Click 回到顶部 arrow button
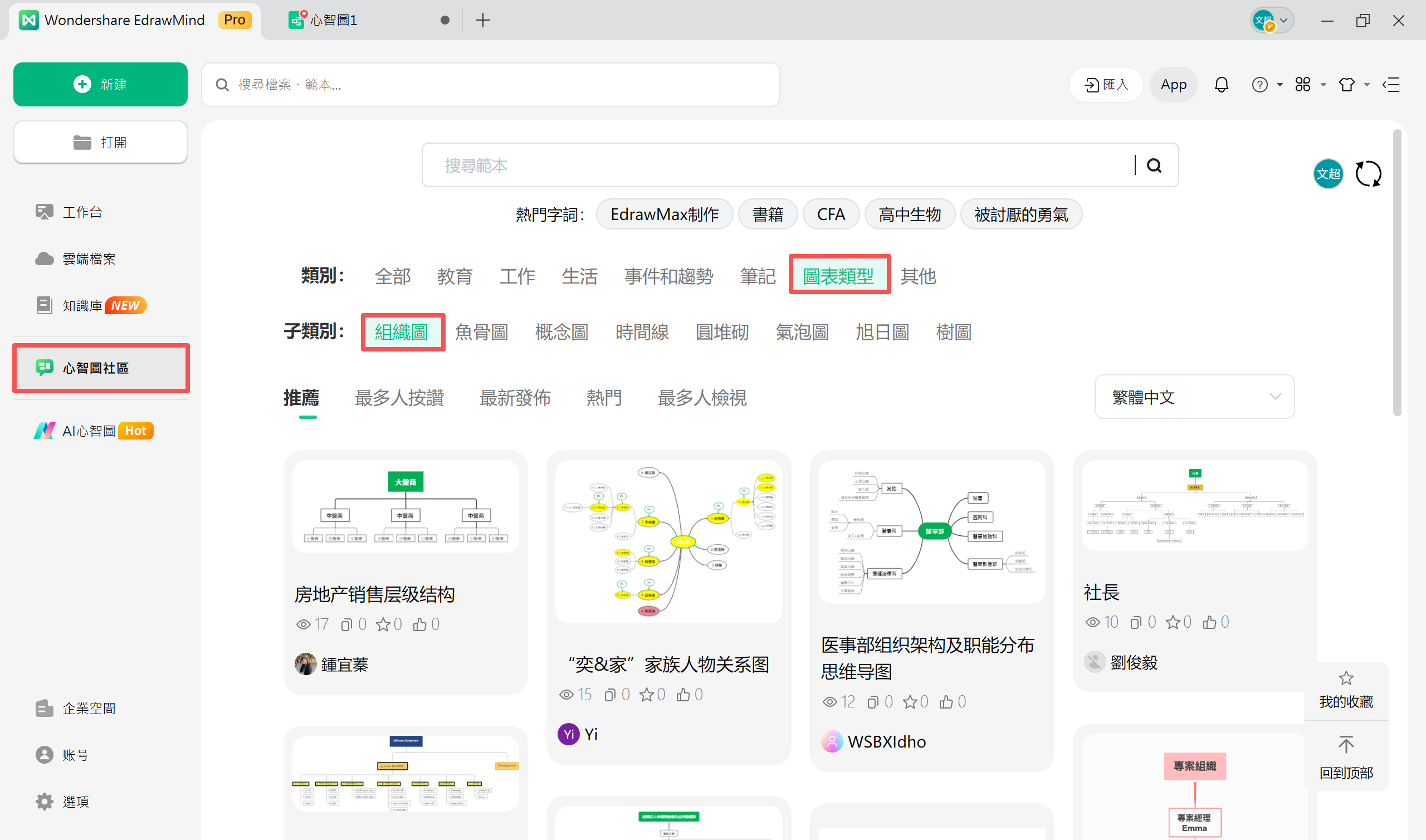 click(x=1346, y=745)
